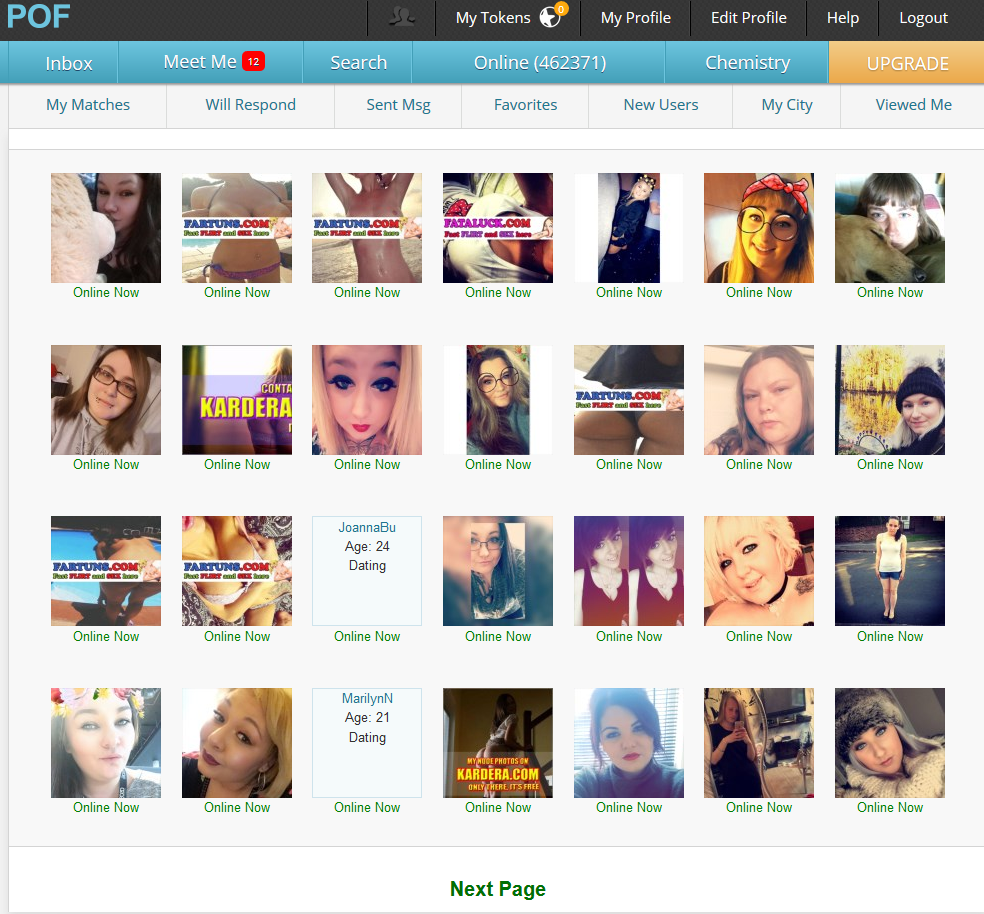Click the user silhouette icon in top bar

[x=402, y=18]
